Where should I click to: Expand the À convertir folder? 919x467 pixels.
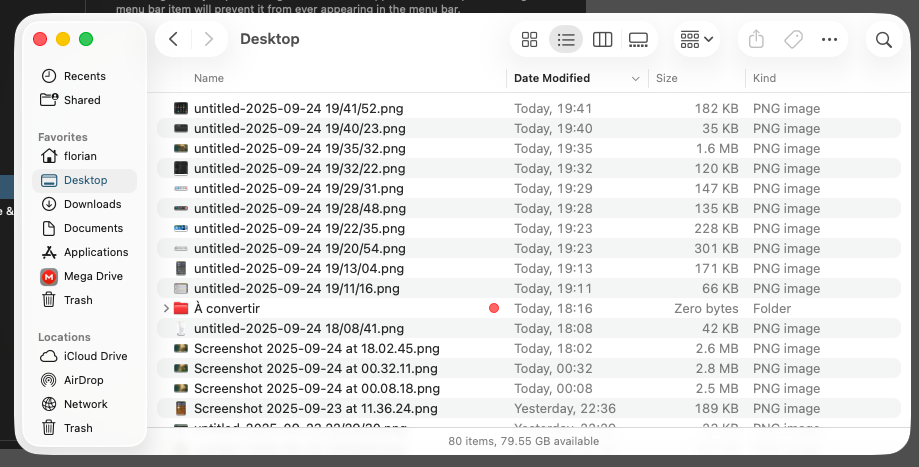tap(166, 309)
